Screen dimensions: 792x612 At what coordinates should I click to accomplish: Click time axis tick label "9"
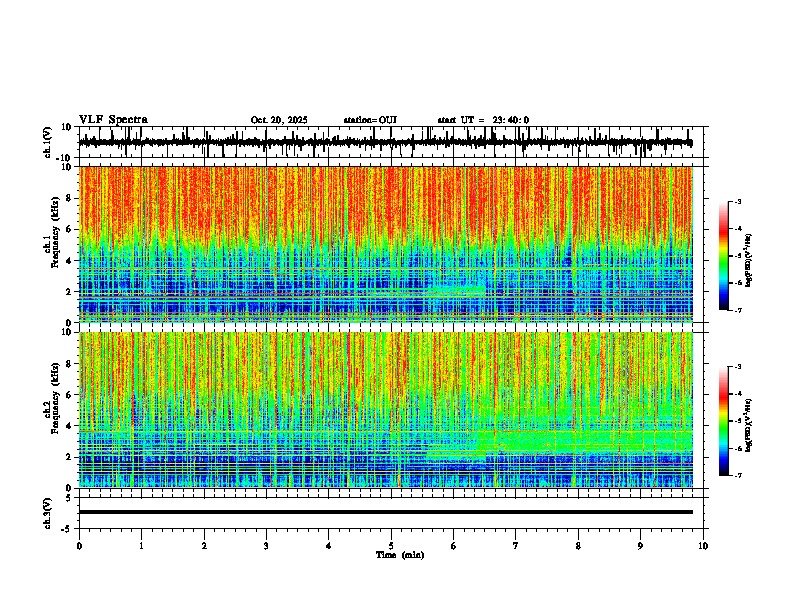(640, 546)
